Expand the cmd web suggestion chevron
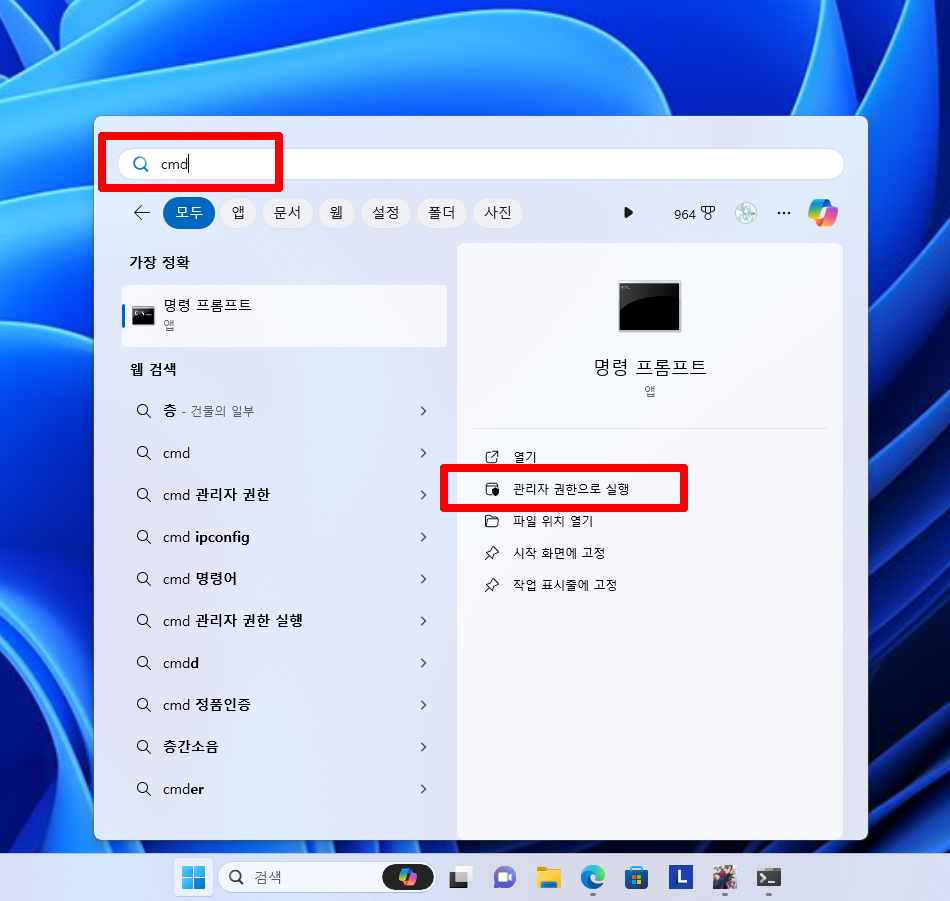This screenshot has height=901, width=950. pyautogui.click(x=424, y=453)
